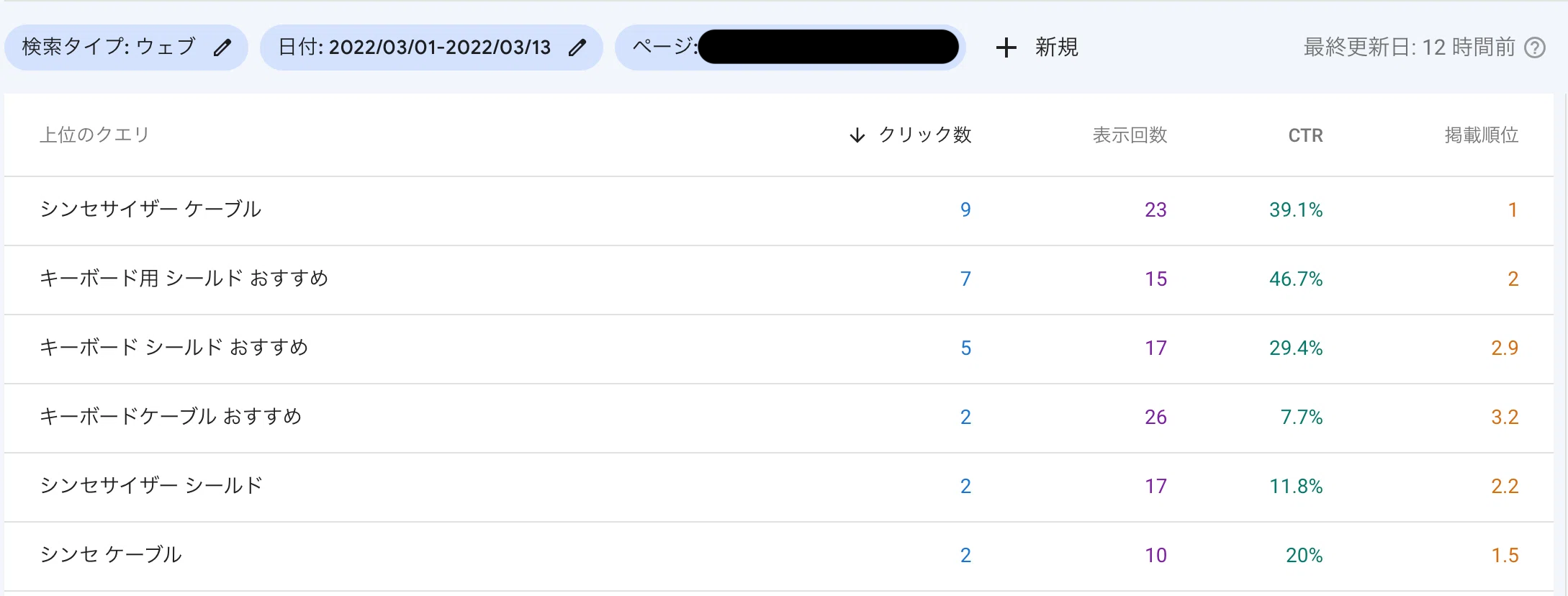Image resolution: width=1568 pixels, height=596 pixels.
Task: Edit the search type filter pencil icon
Action: 222,48
